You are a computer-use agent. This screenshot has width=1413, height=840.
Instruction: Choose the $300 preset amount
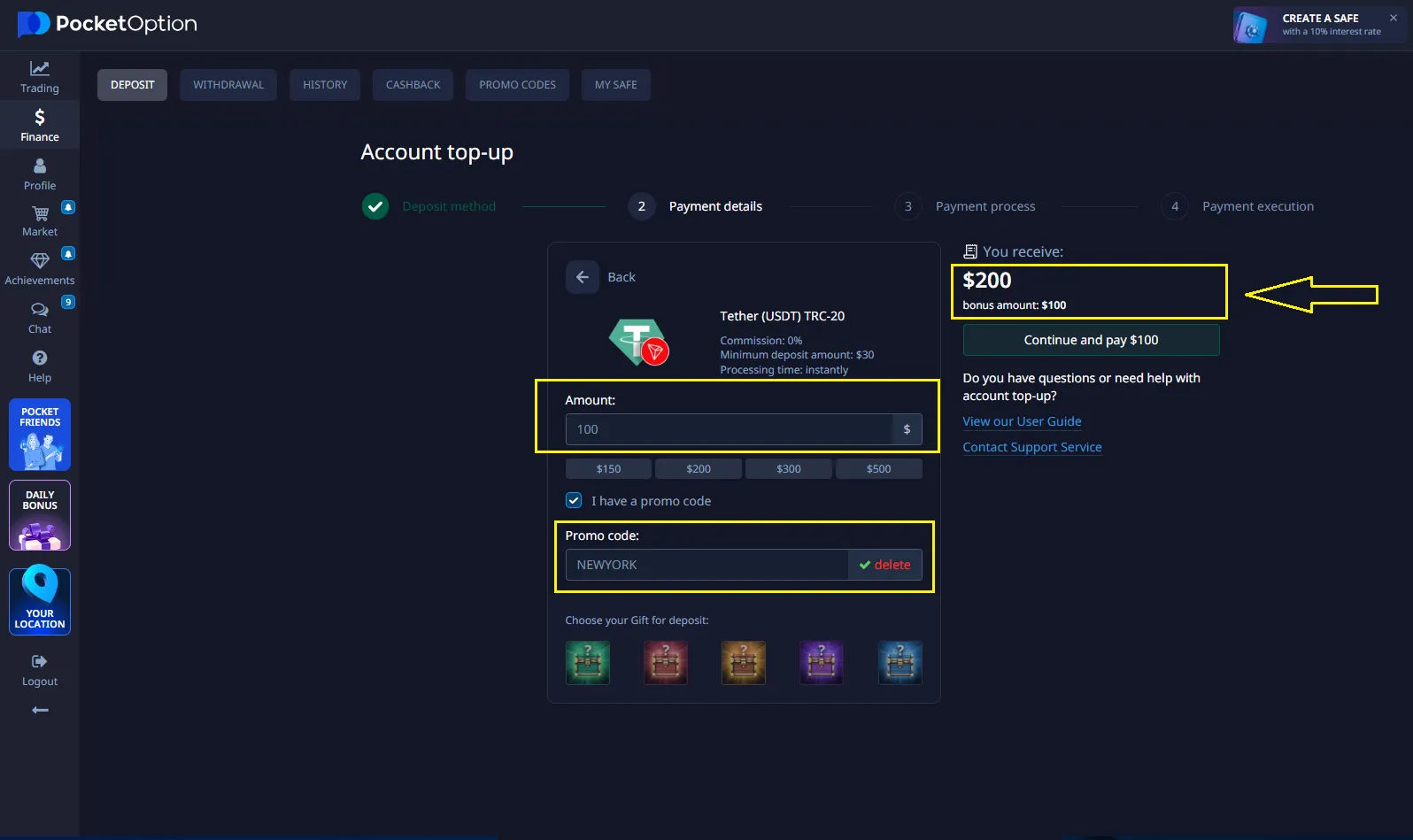(x=789, y=469)
